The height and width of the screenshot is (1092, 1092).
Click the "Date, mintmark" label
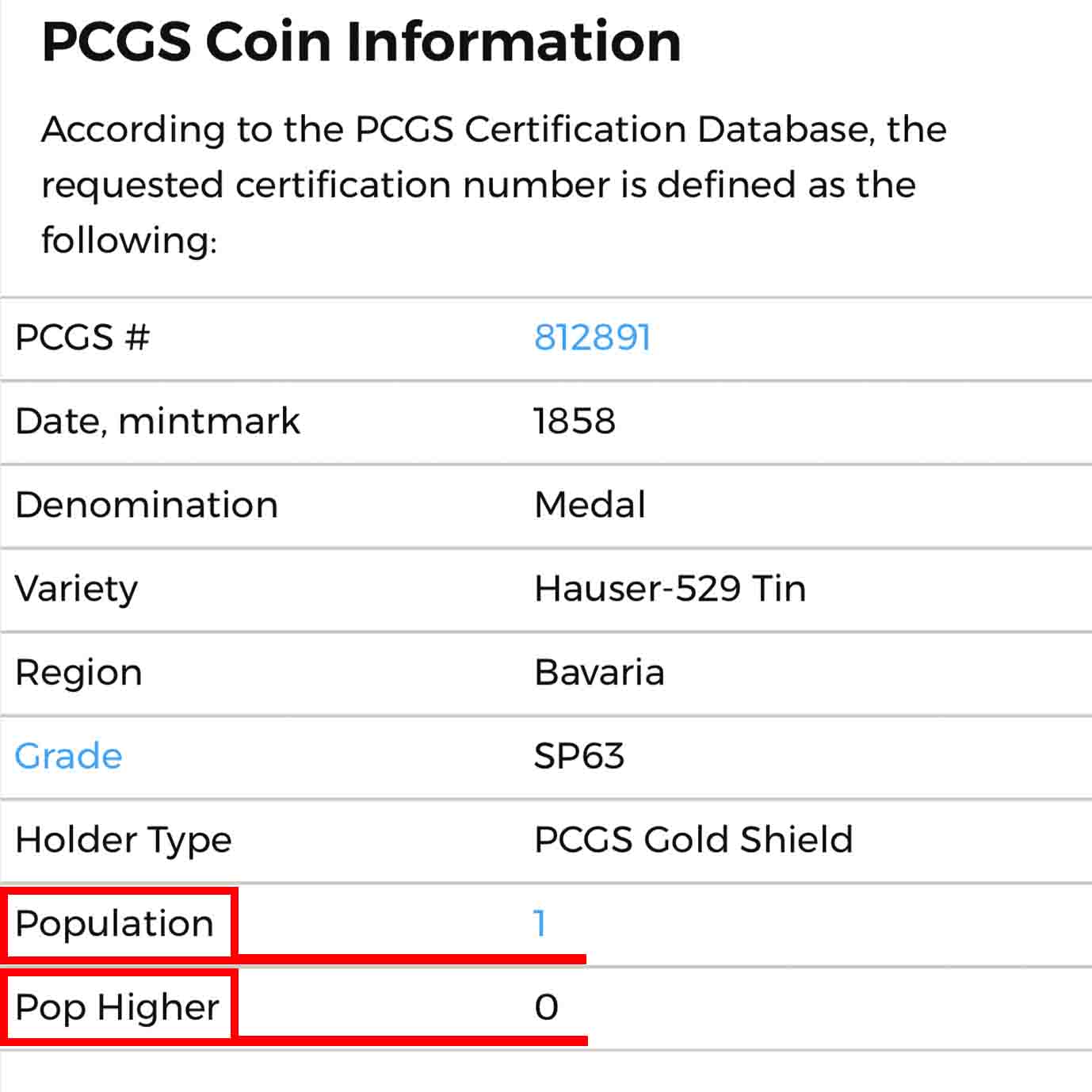pos(158,421)
